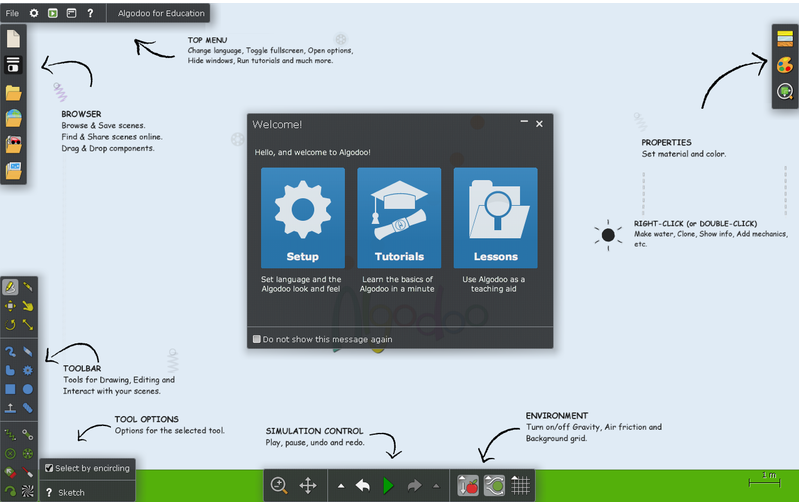This screenshot has width=801, height=502.
Task: Undo the last action
Action: 363,485
